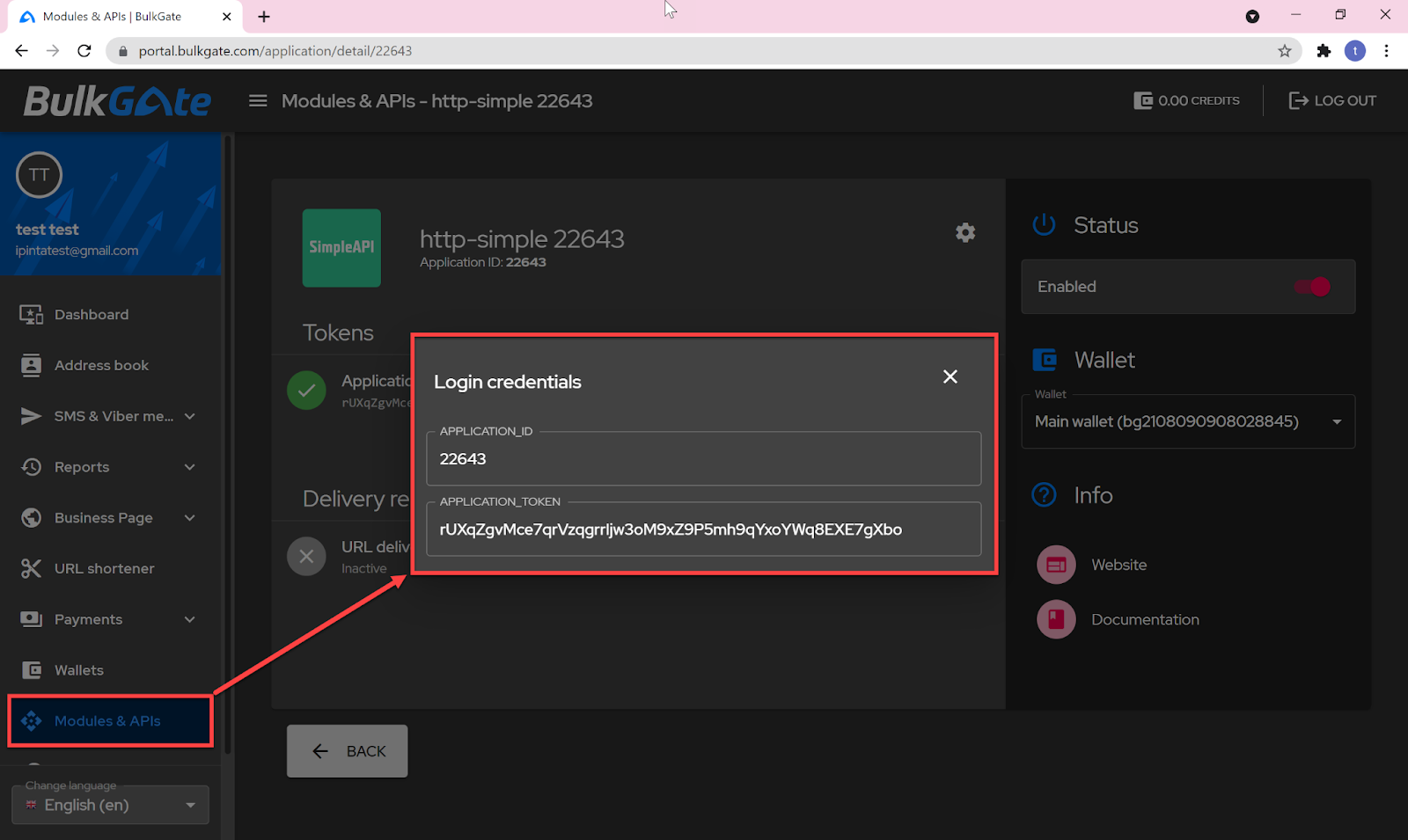
Task: Click the Wallets icon in sidebar
Action: coord(31,670)
